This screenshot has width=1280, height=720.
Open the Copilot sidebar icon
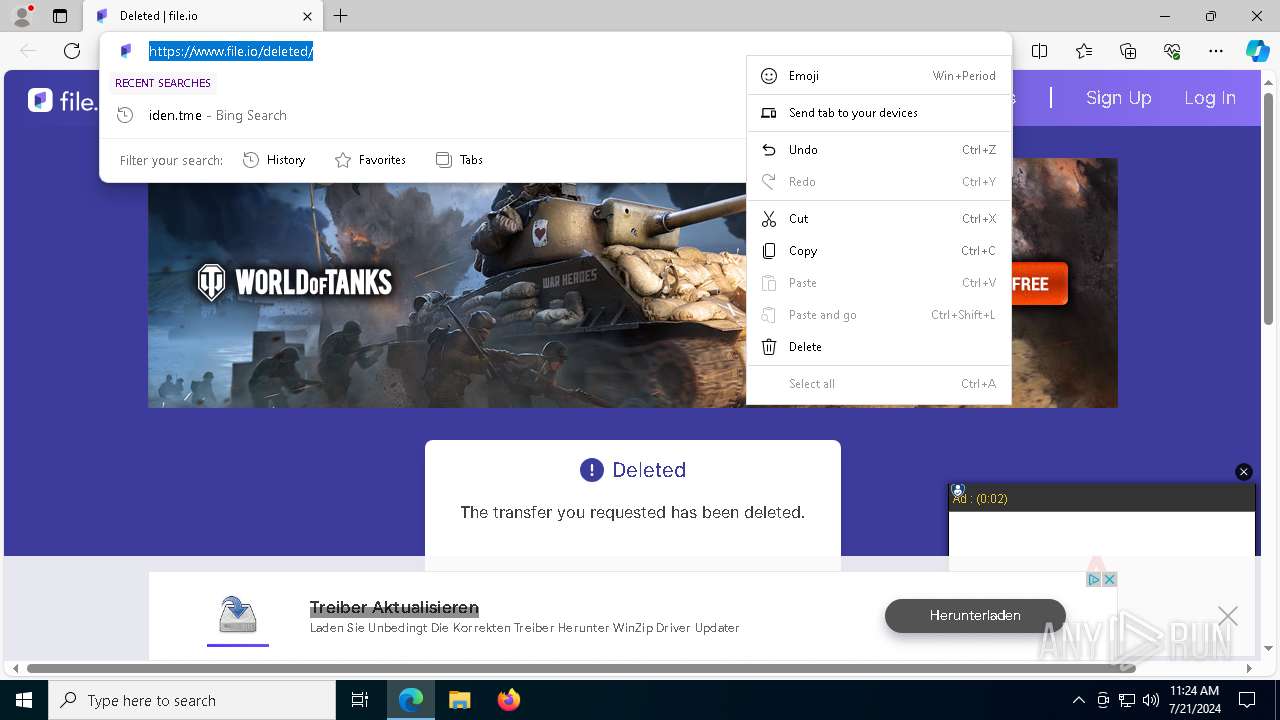coord(1257,51)
